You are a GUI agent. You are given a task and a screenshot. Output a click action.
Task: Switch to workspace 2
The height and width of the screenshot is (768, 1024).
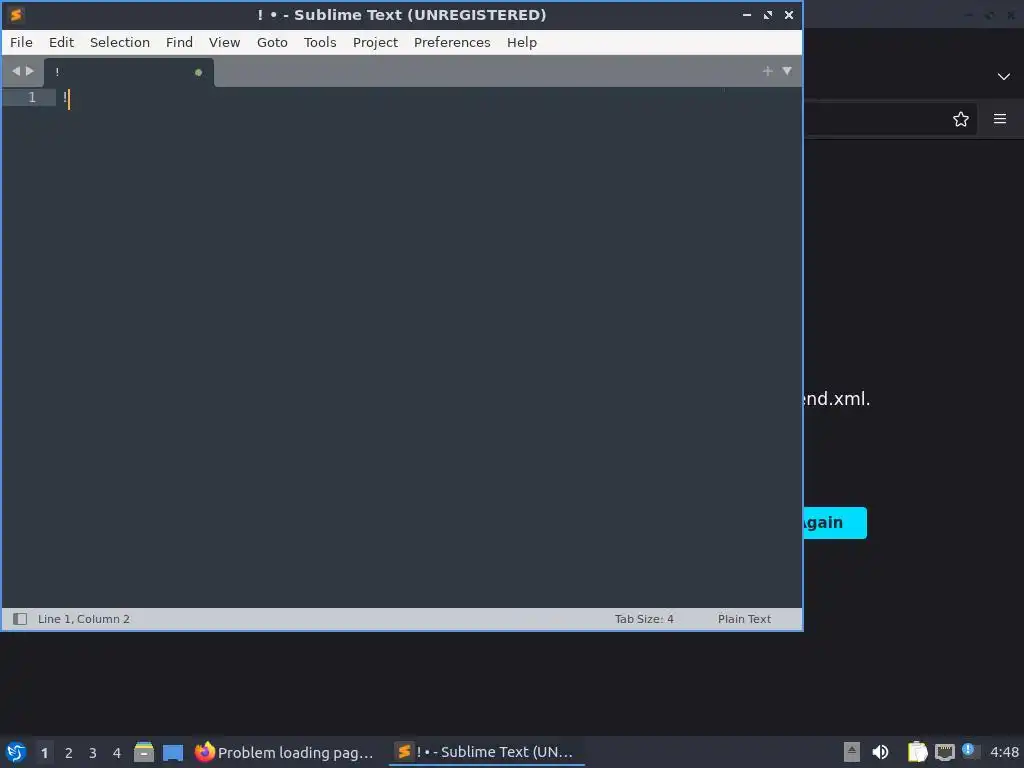(x=69, y=752)
